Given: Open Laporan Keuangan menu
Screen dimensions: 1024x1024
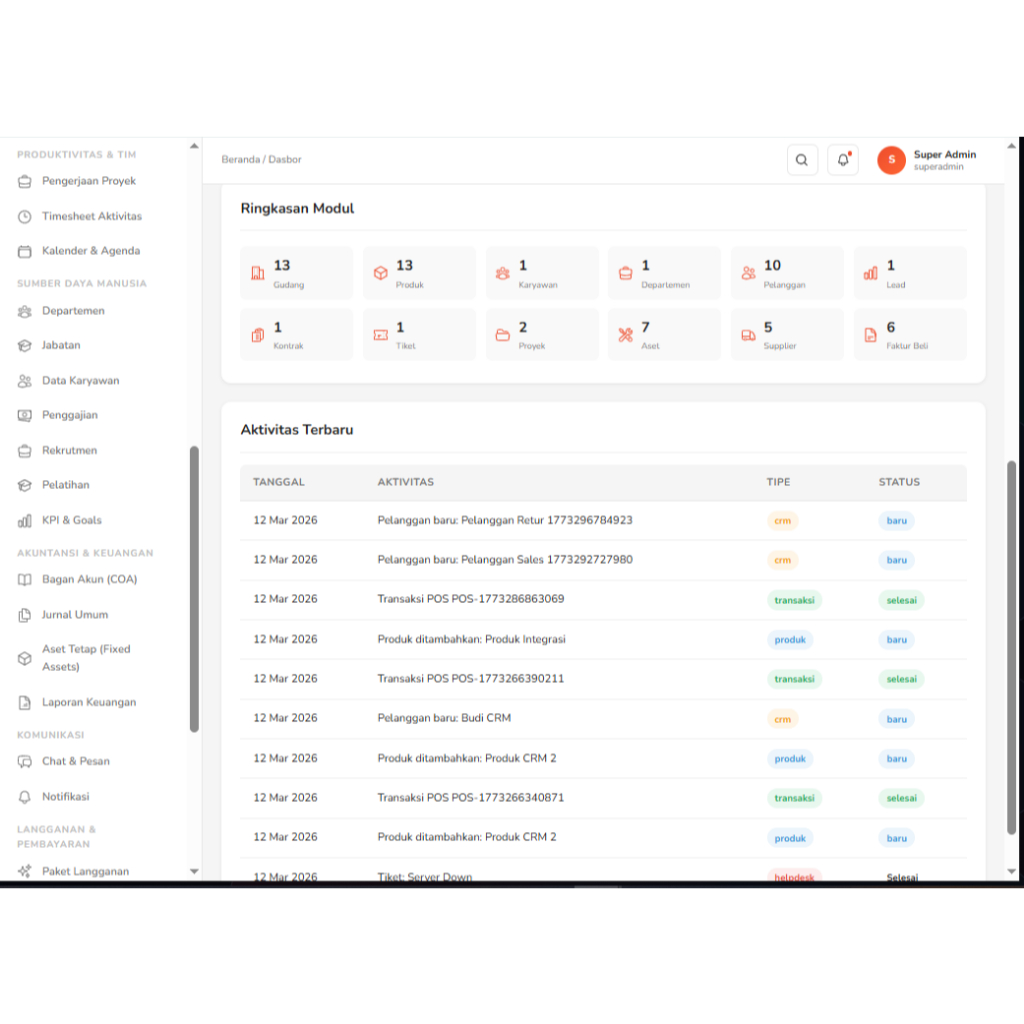Looking at the screenshot, I should click(89, 703).
